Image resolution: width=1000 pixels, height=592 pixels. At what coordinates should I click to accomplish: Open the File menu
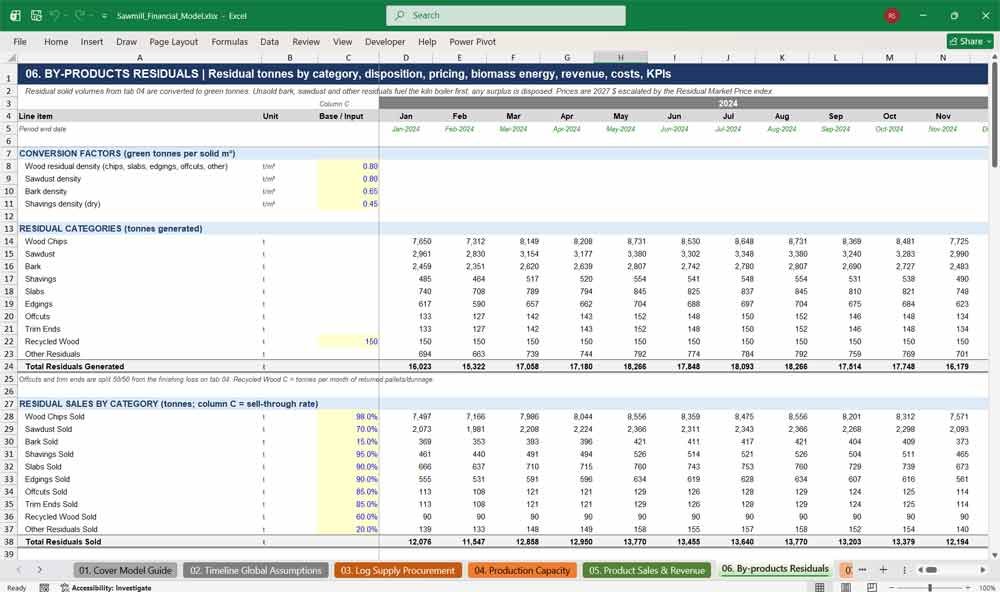point(20,41)
